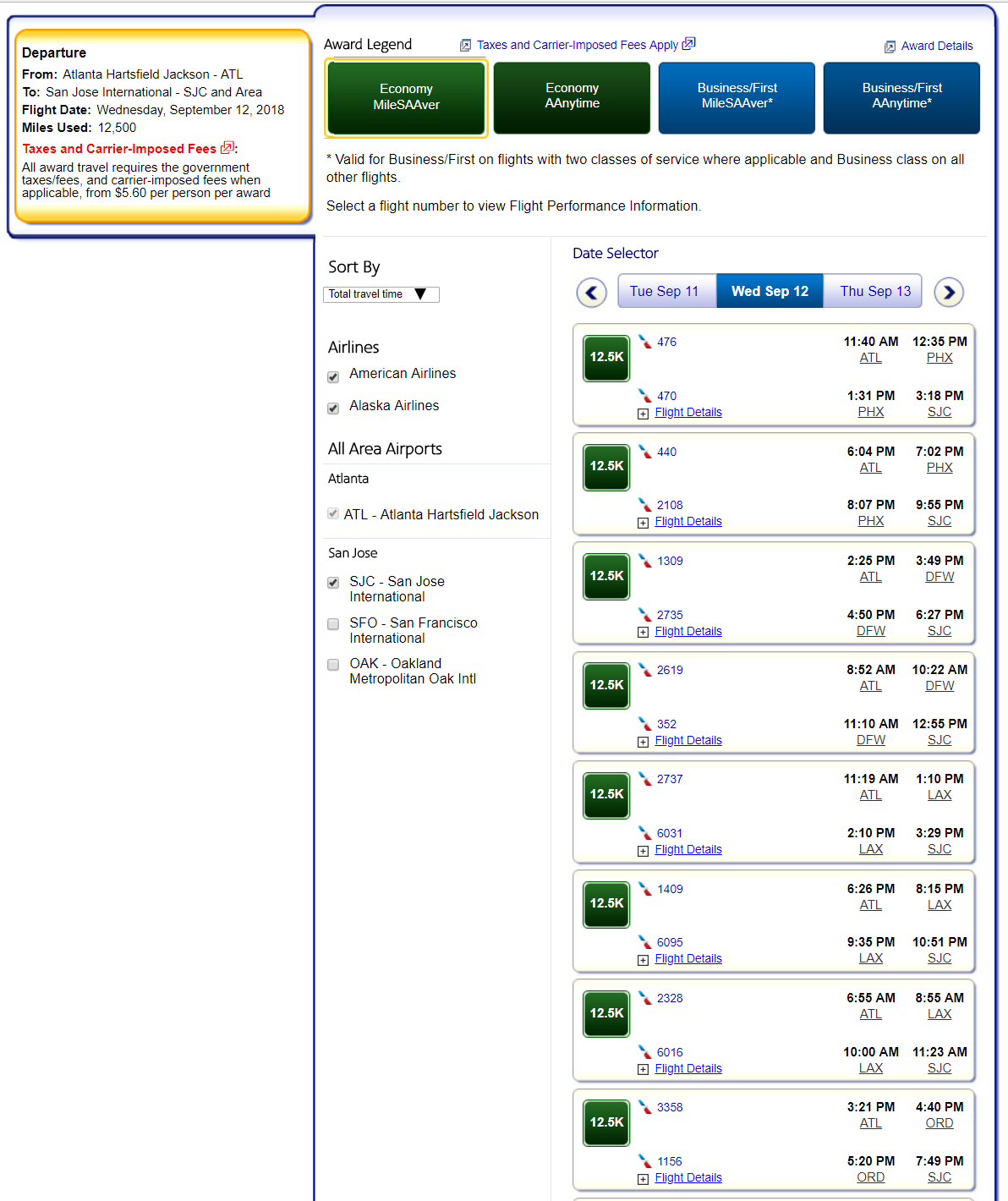Image resolution: width=1008 pixels, height=1201 pixels.
Task: Click American Airlines logo beside flight 476
Action: pos(644,342)
